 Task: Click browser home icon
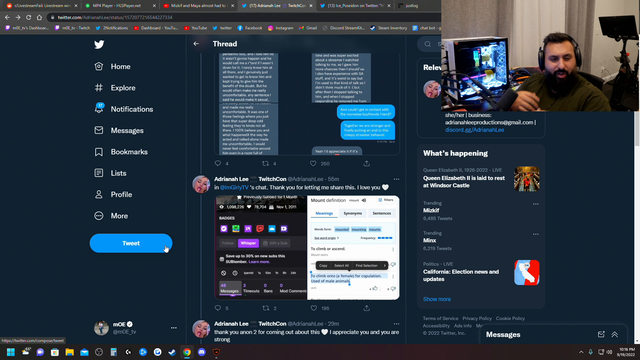(x=39, y=18)
